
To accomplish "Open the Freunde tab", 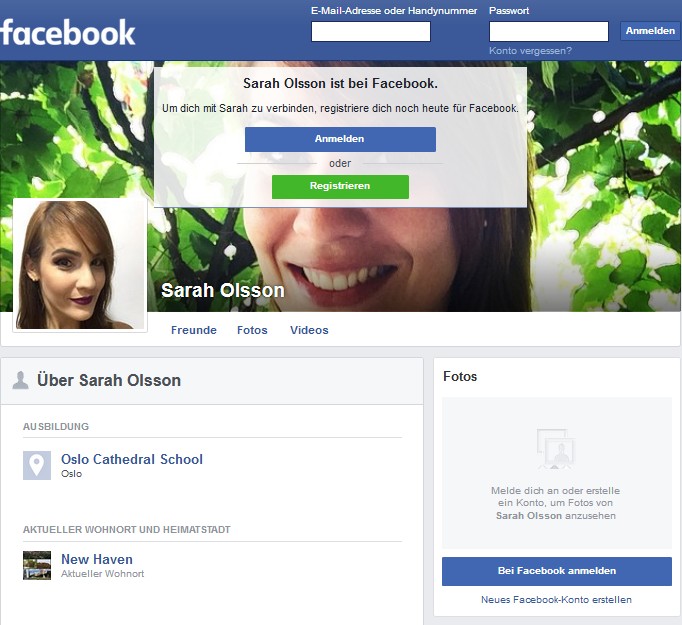I will pos(194,330).
